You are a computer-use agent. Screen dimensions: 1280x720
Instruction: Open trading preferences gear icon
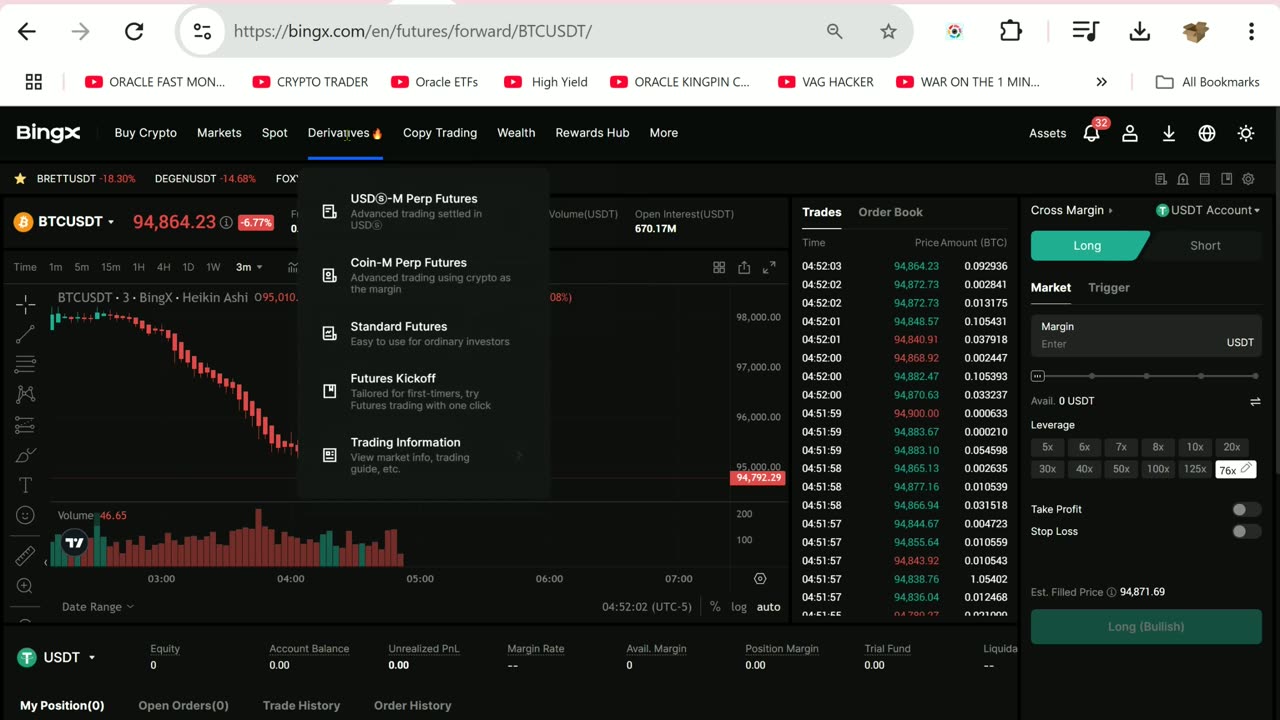coord(1248,180)
